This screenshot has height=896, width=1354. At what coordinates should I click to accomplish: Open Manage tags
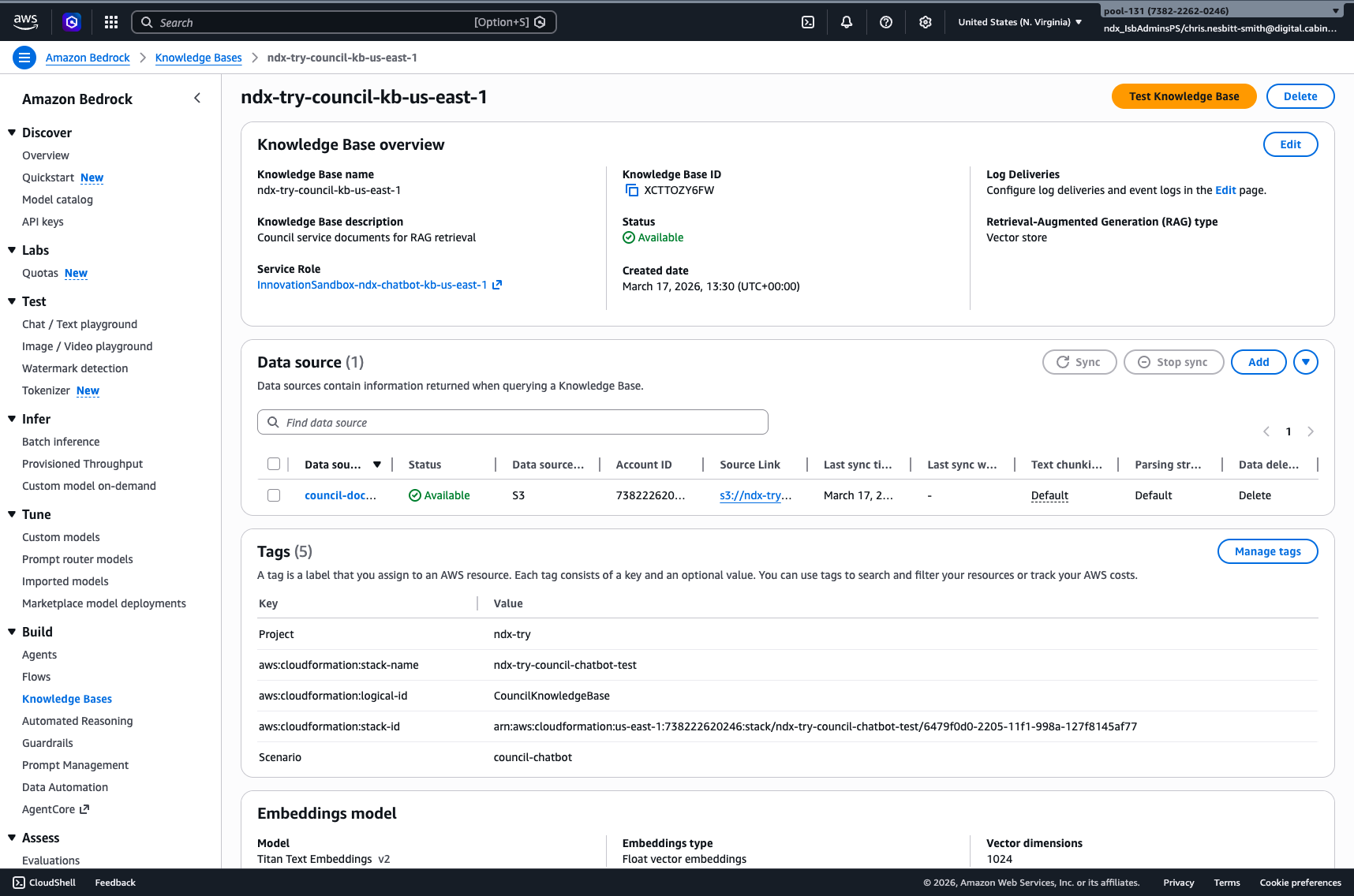[1267, 551]
